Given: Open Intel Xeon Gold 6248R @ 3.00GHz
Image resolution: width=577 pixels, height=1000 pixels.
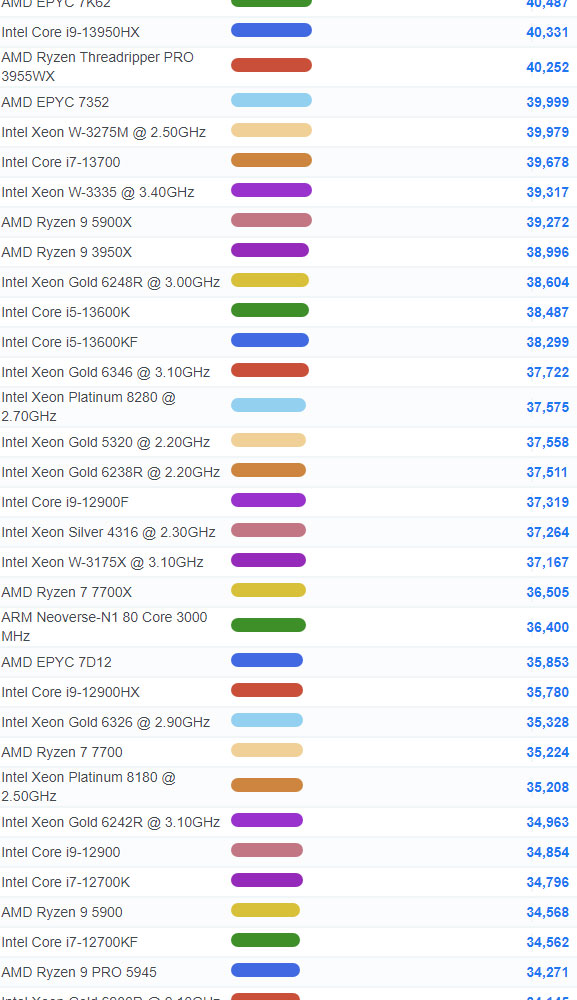Looking at the screenshot, I should pyautogui.click(x=110, y=282).
